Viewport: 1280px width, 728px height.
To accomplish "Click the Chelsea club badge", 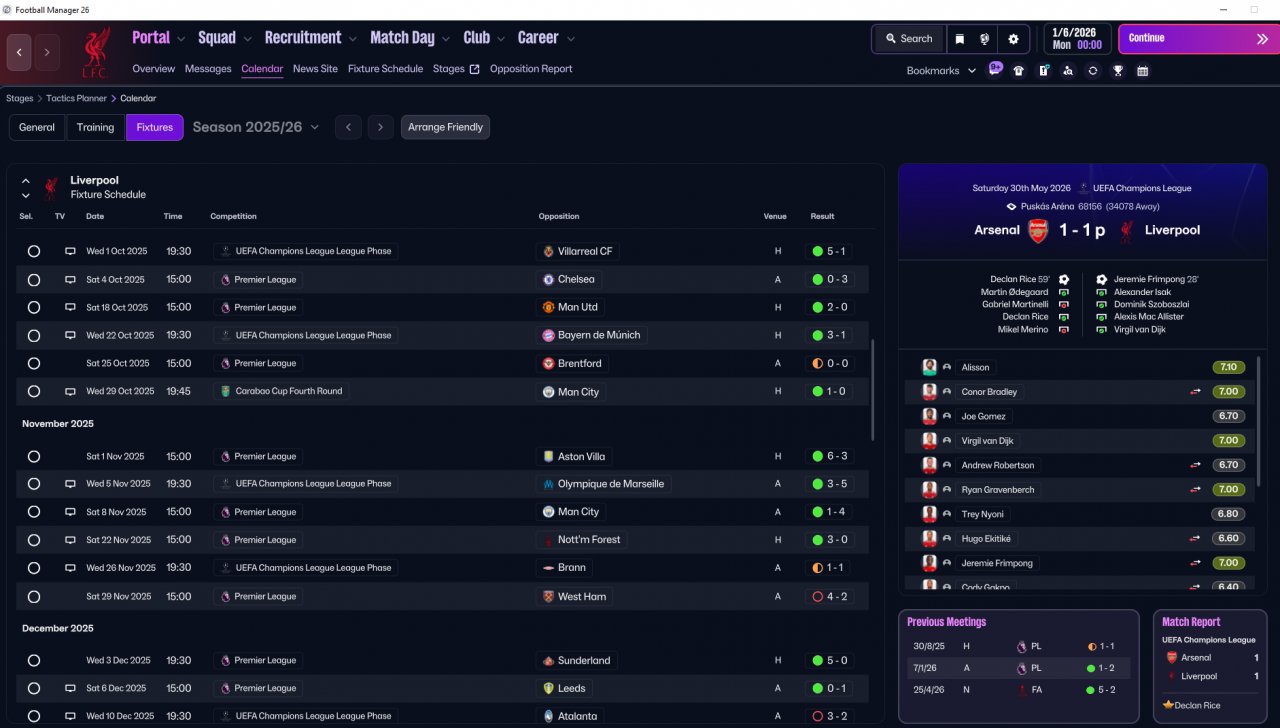I will tap(548, 280).
